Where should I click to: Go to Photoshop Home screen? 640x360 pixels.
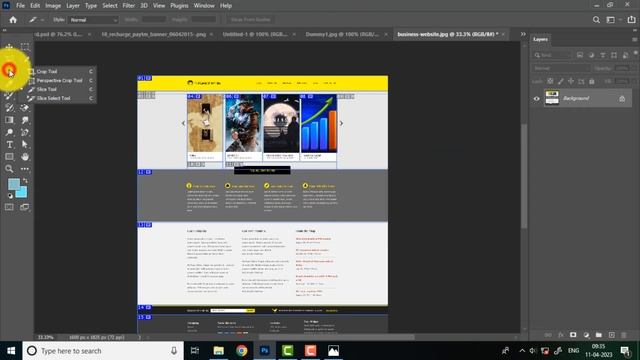[x=13, y=20]
